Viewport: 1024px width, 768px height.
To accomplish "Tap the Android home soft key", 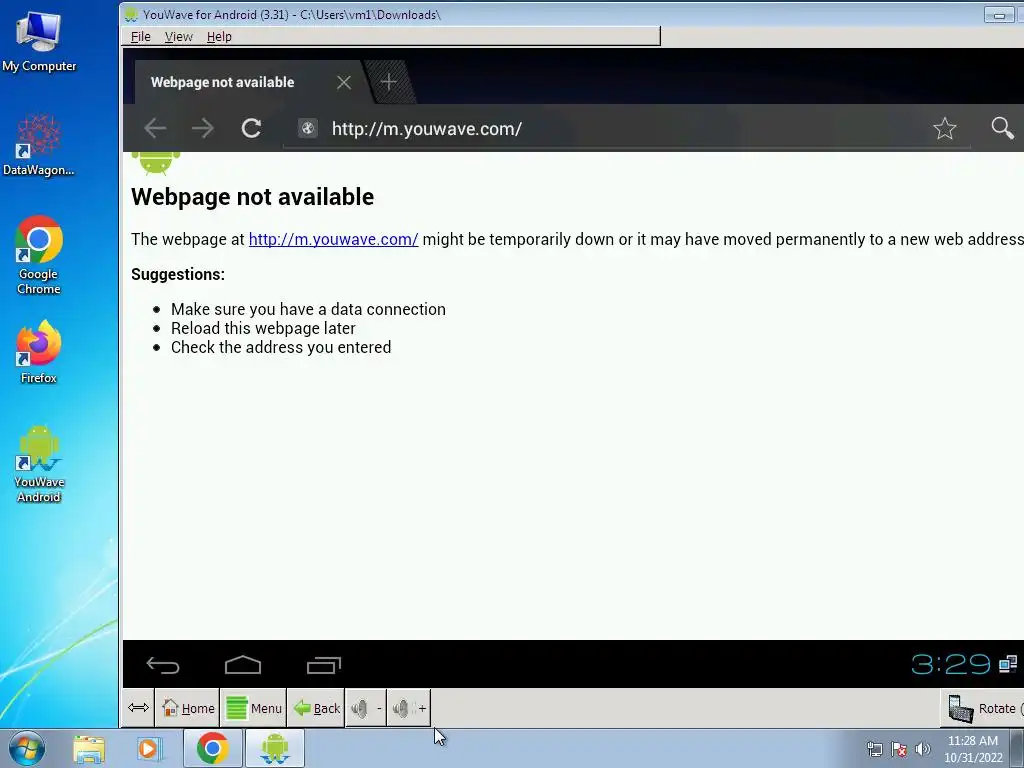I will coord(243,665).
